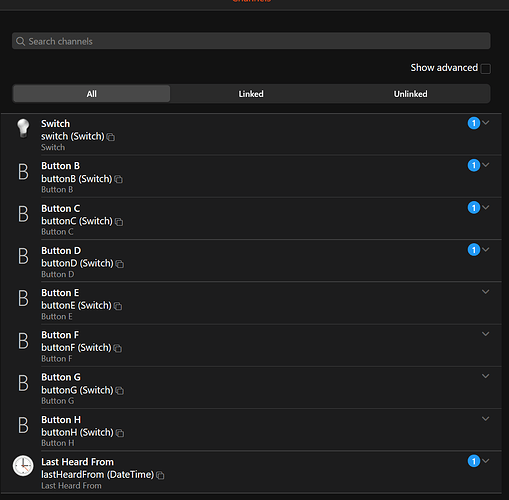
Task: Click the lightbulb icon for Switch channel
Action: (23, 128)
